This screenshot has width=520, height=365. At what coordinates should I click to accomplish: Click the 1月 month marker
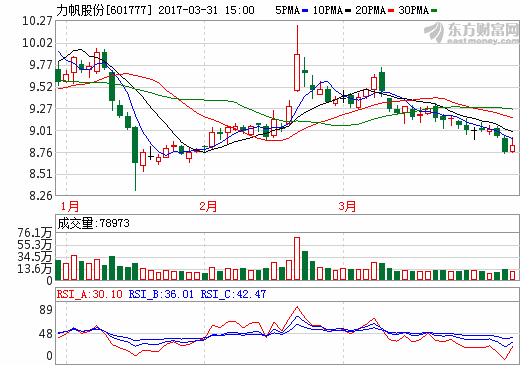click(x=70, y=206)
